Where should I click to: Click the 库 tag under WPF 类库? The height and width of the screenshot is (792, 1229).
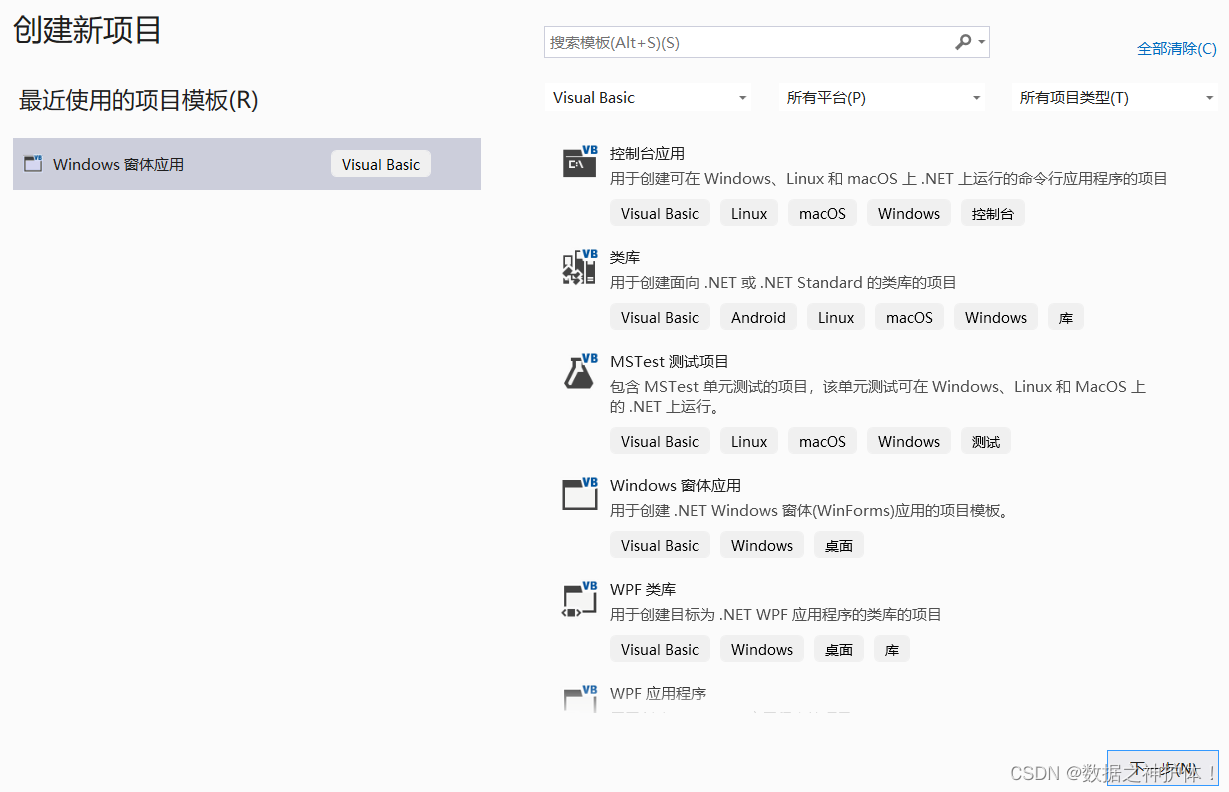[x=892, y=649]
